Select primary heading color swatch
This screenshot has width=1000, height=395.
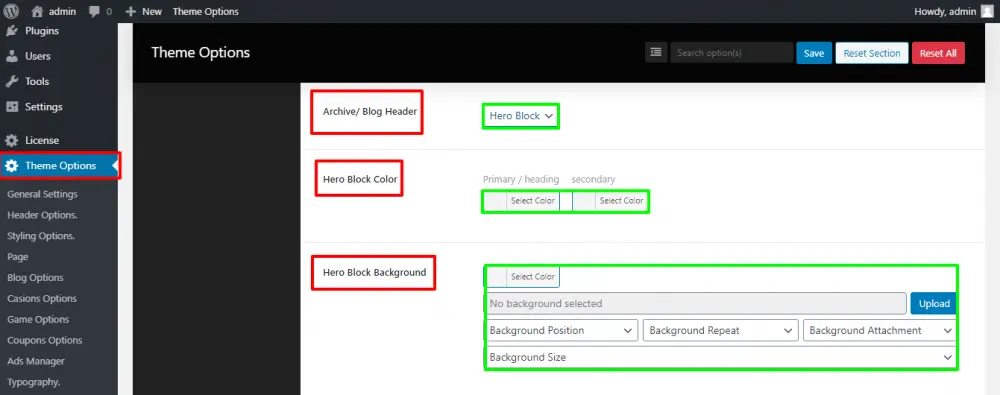[x=496, y=201]
